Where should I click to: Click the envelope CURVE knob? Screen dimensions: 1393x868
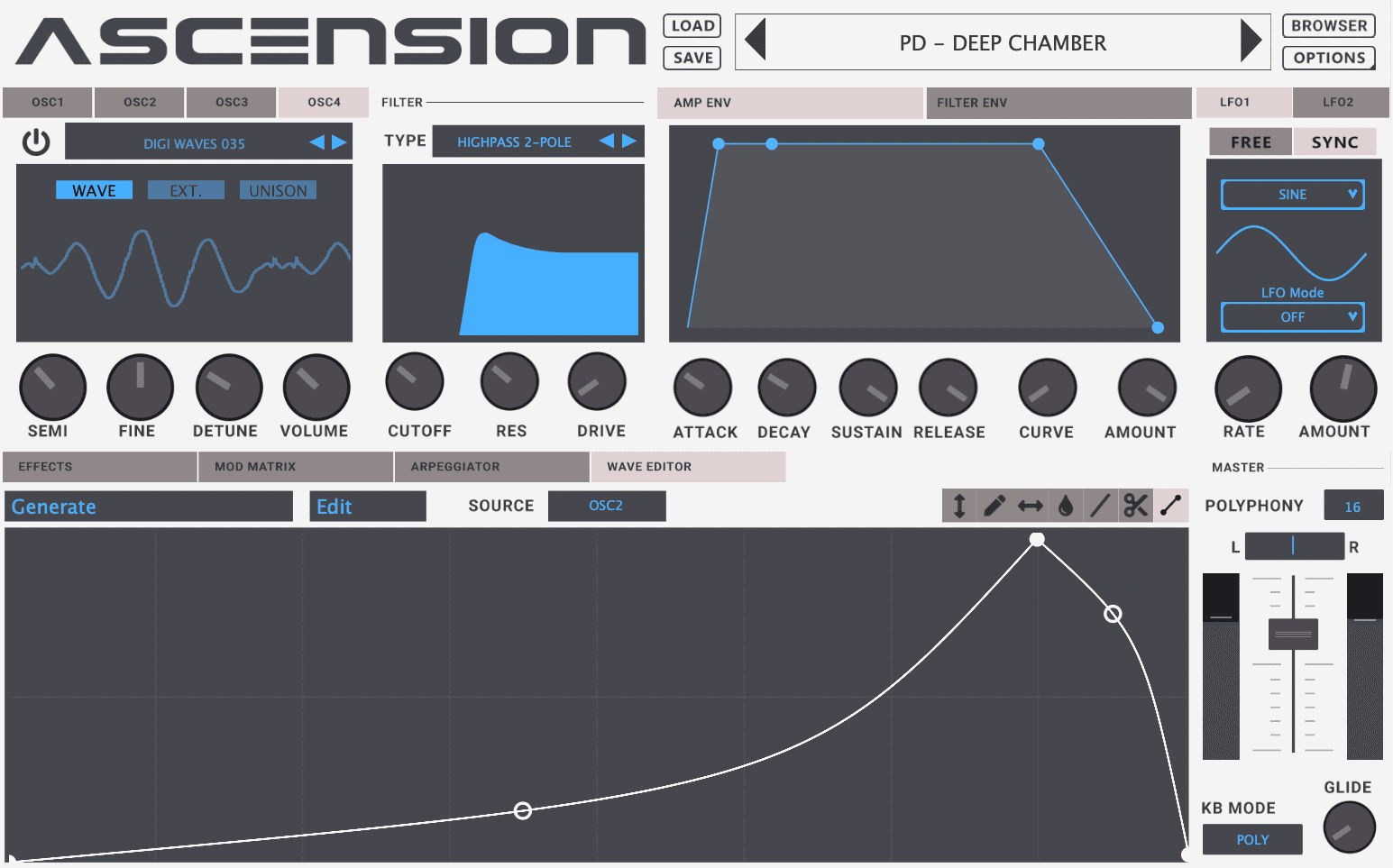[1048, 388]
